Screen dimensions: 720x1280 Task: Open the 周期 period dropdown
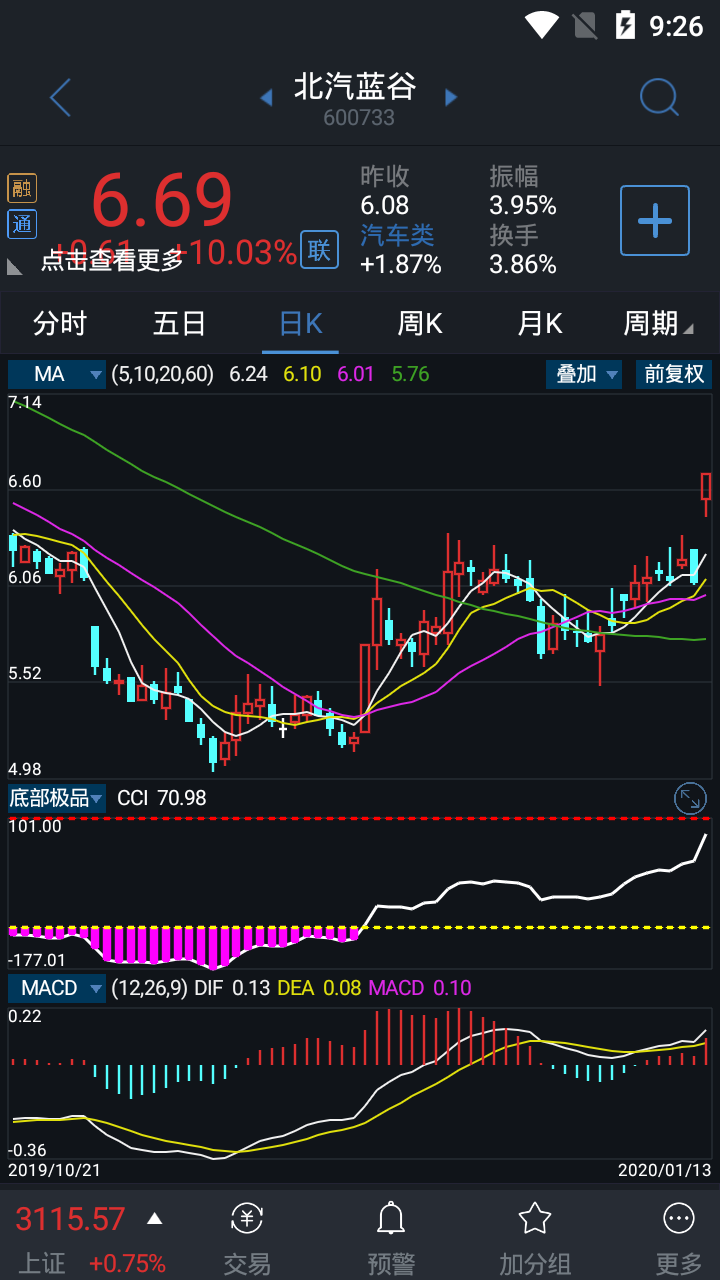[658, 323]
